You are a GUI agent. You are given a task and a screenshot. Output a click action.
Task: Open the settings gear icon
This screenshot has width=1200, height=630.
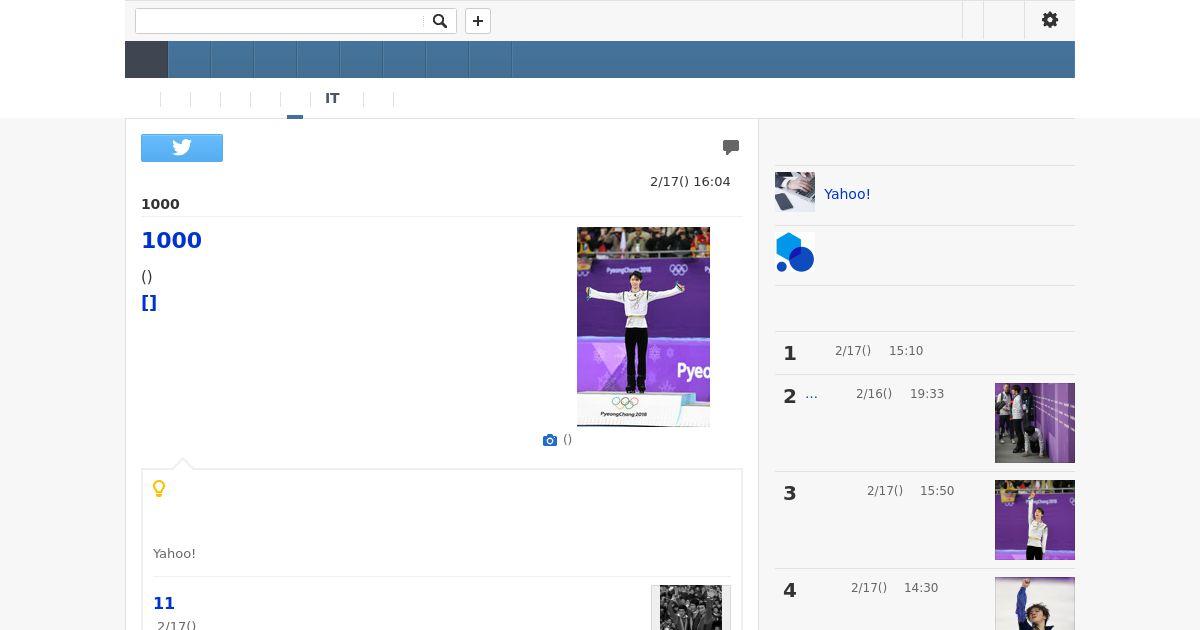[x=1050, y=20]
